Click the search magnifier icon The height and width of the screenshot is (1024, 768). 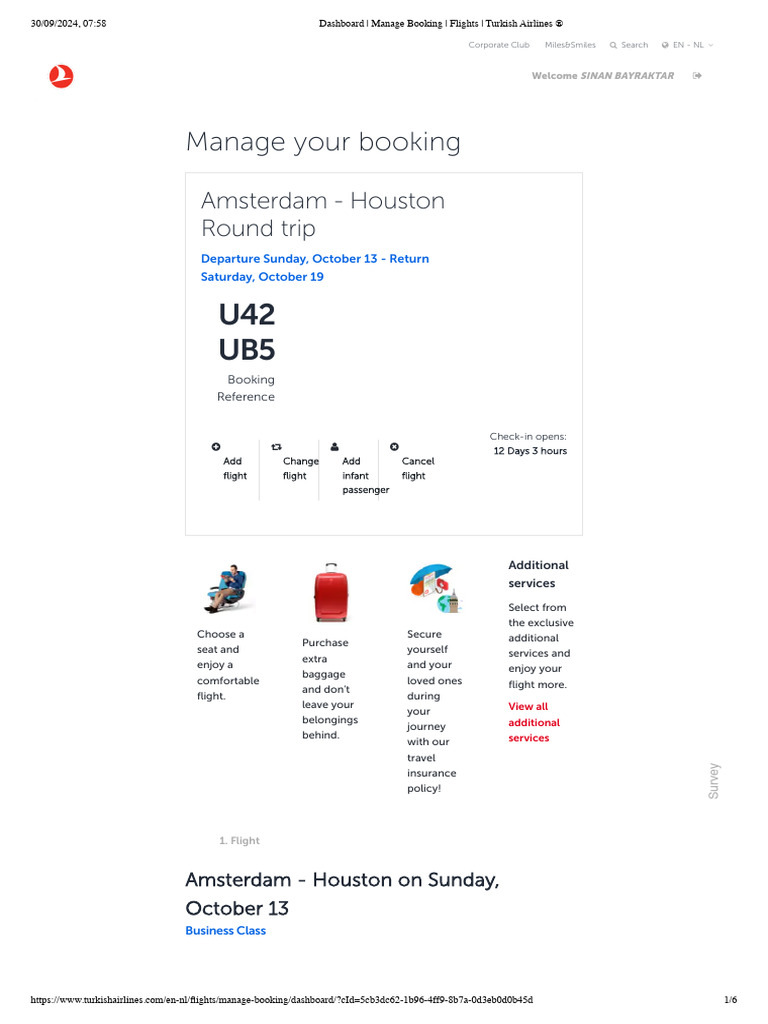(x=613, y=45)
